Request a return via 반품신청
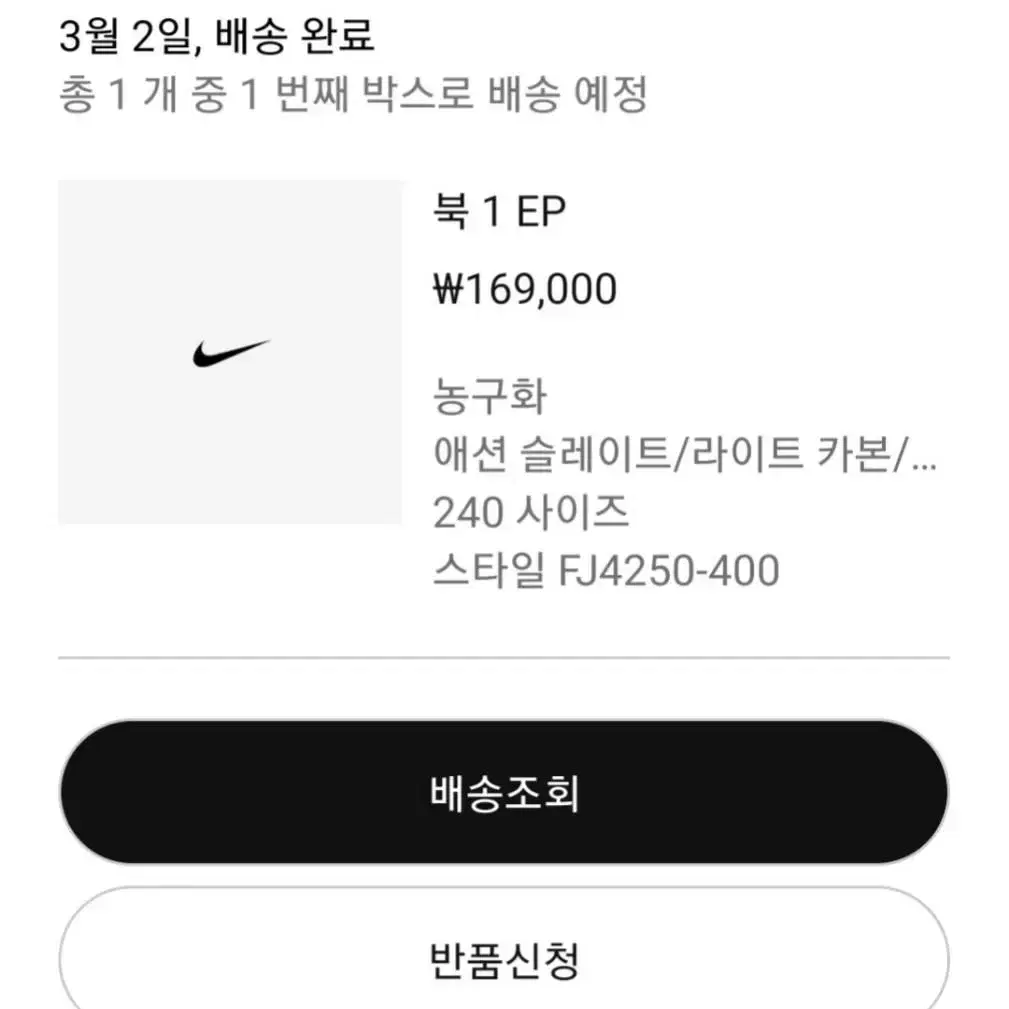This screenshot has height=1009, width=1009. [504, 959]
